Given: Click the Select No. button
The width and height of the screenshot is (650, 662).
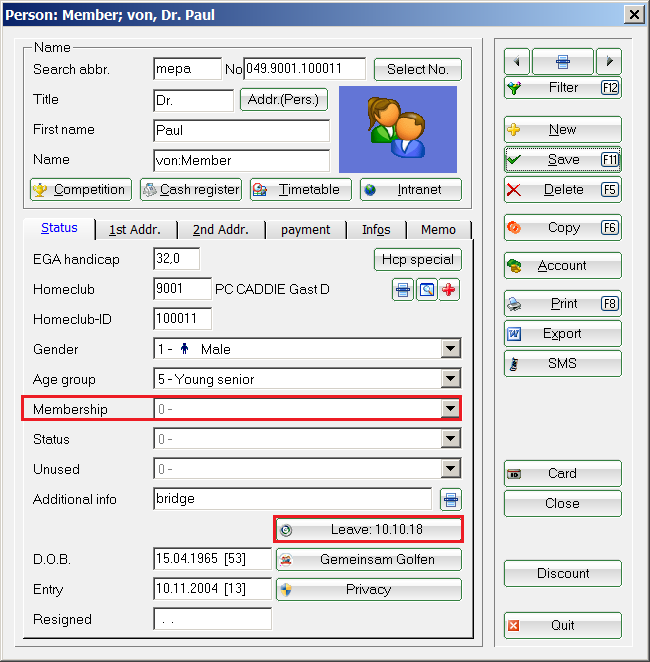Looking at the screenshot, I should [x=418, y=69].
